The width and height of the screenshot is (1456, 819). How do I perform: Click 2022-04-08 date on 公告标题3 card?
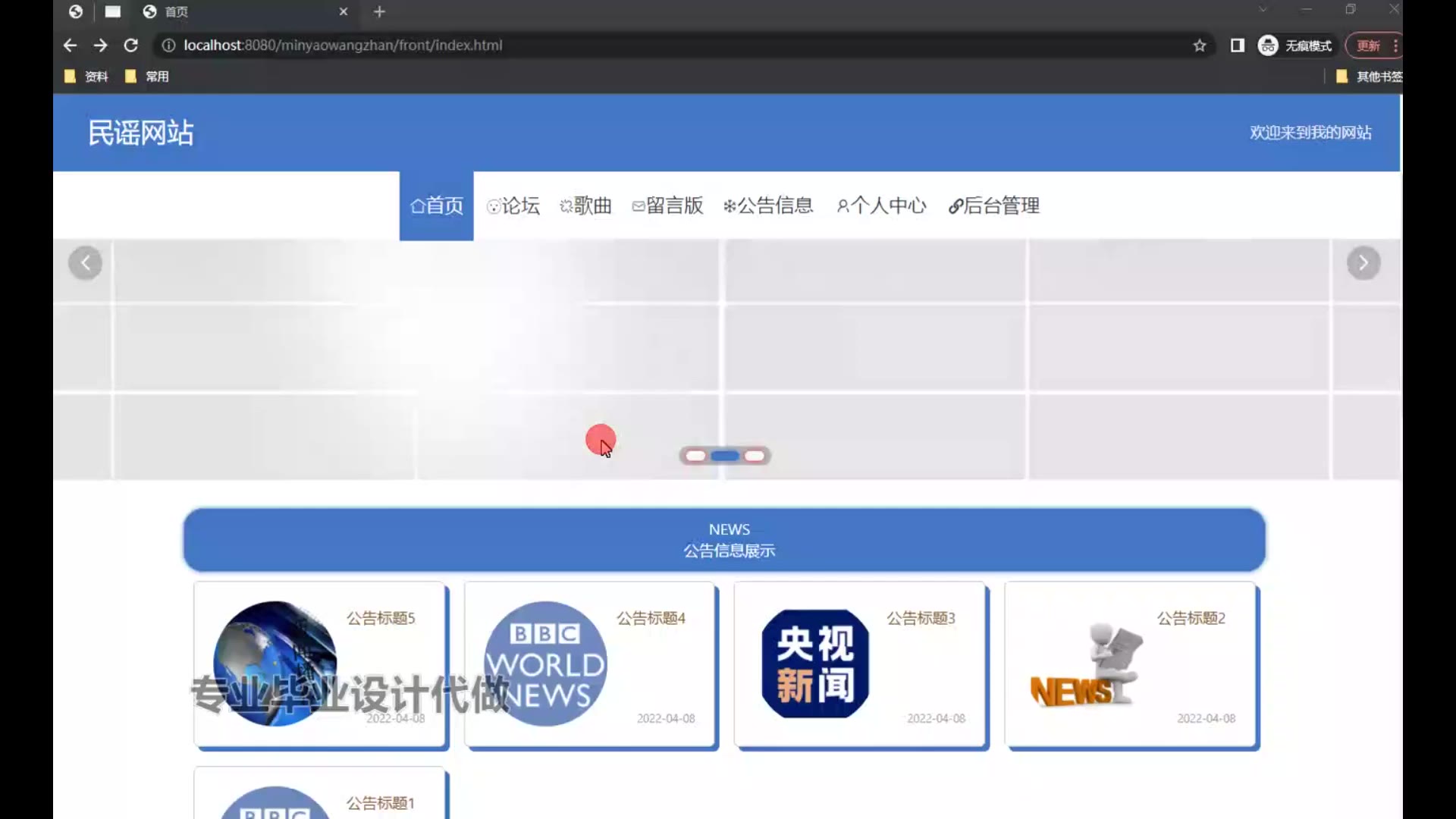[936, 718]
